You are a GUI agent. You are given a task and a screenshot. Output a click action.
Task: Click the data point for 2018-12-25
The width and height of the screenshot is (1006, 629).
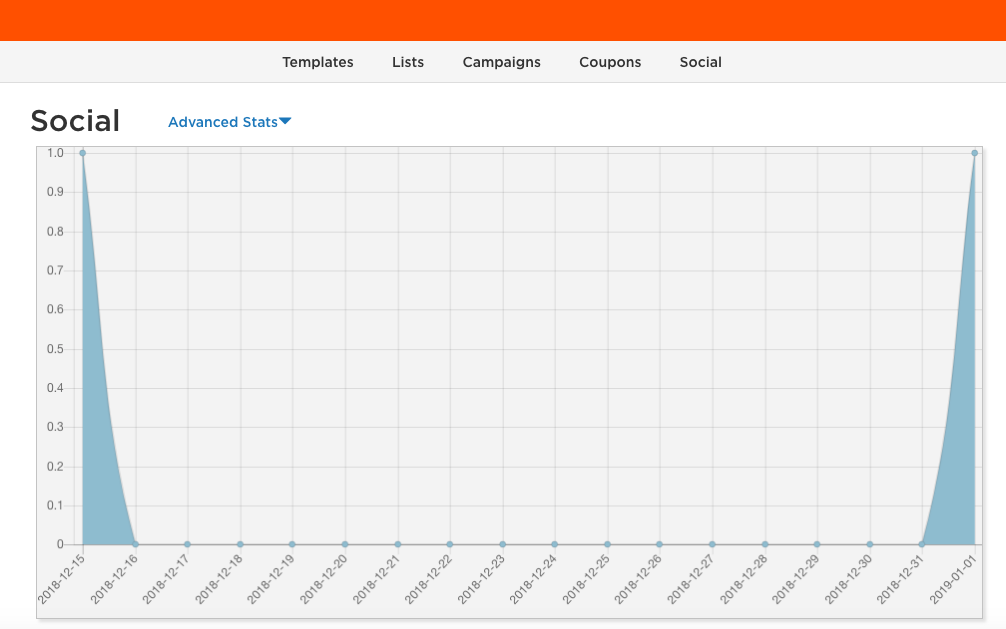point(607,545)
